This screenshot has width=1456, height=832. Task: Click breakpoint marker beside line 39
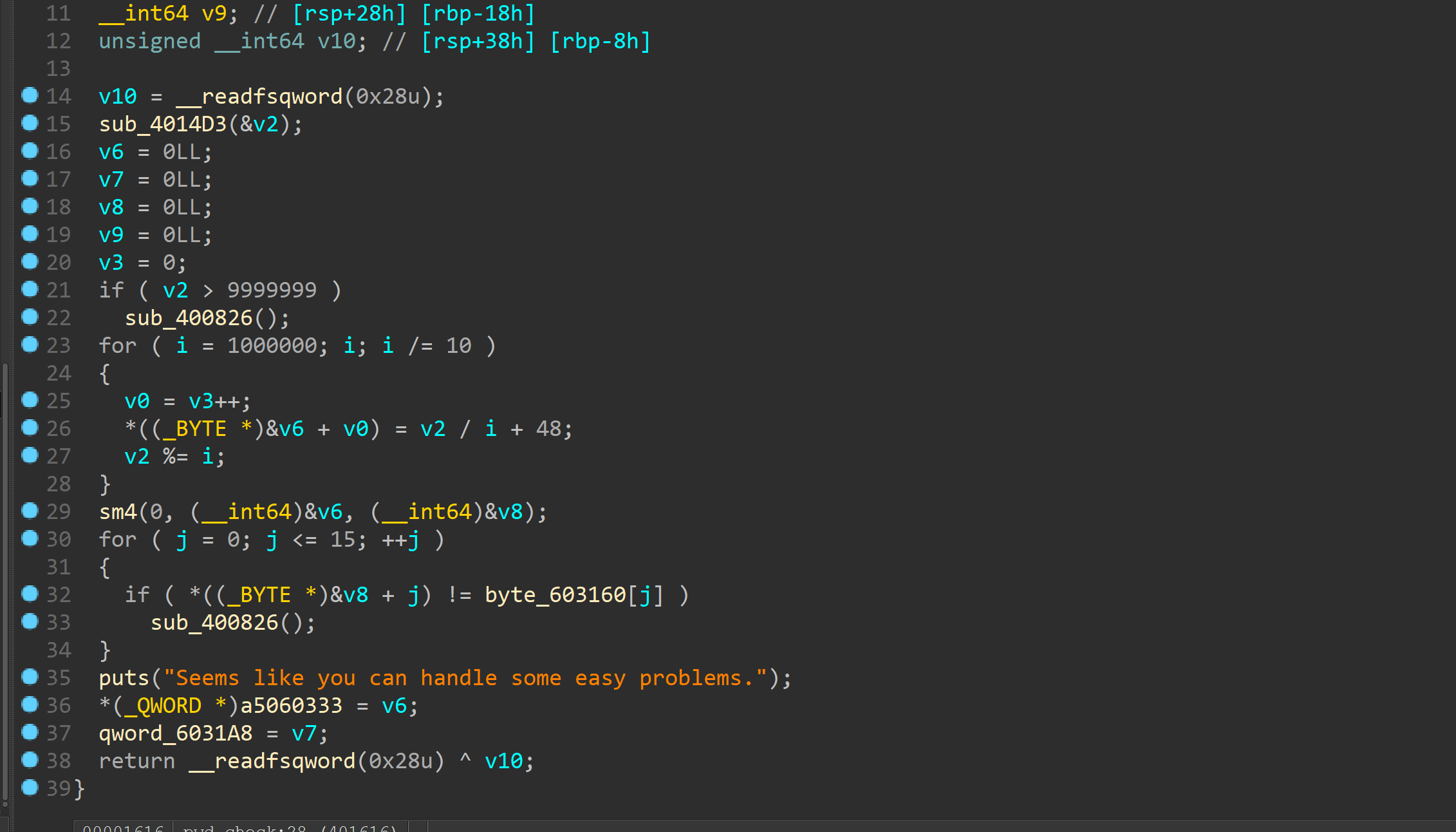[x=30, y=787]
